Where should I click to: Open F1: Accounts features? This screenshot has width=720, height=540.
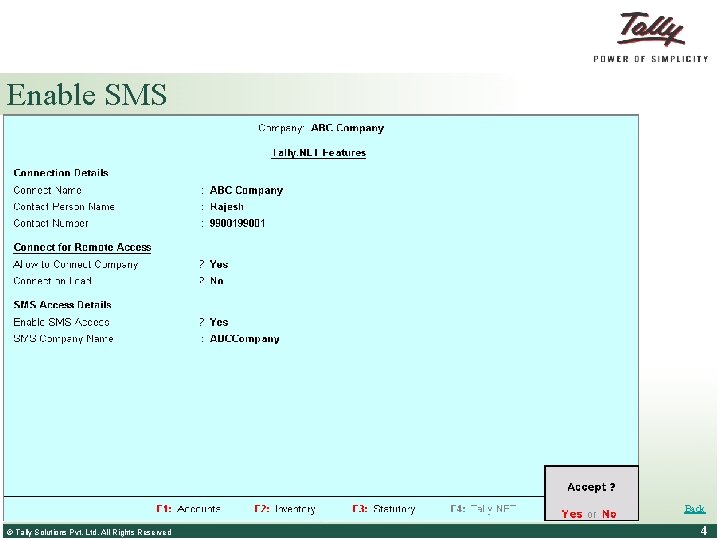click(x=188, y=509)
